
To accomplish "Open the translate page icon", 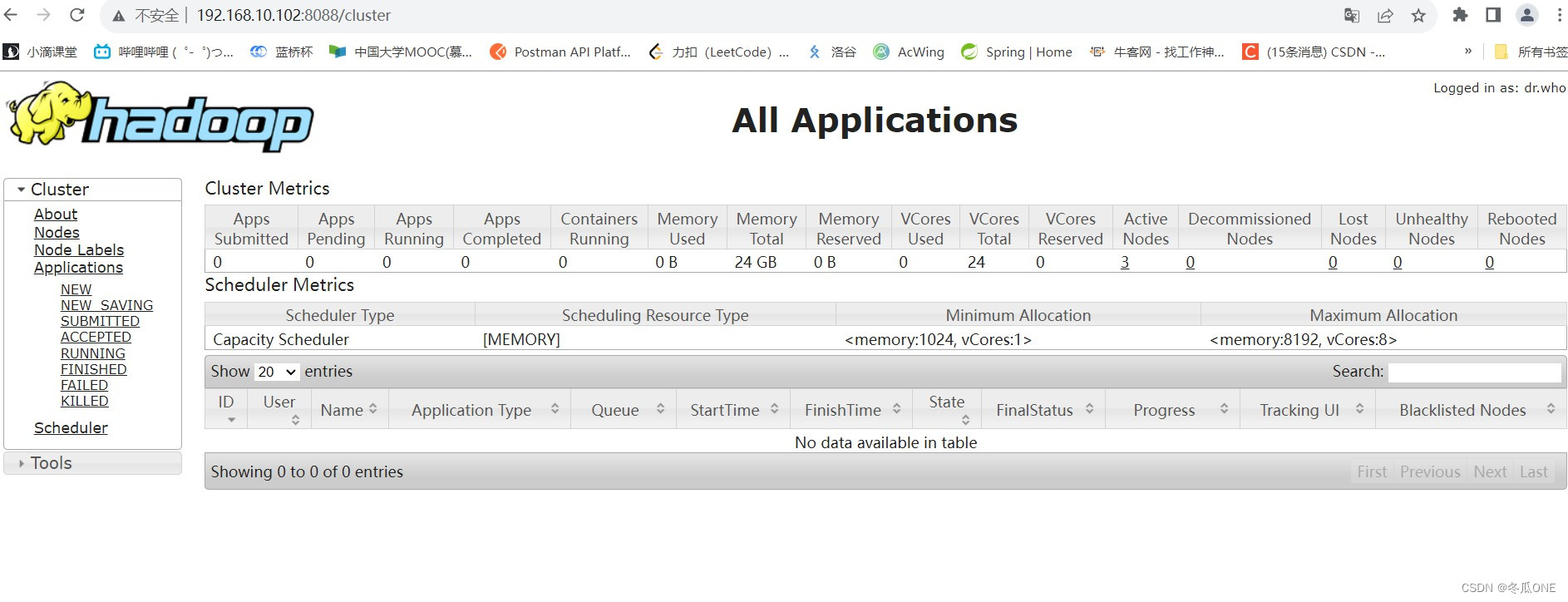I will [1352, 15].
